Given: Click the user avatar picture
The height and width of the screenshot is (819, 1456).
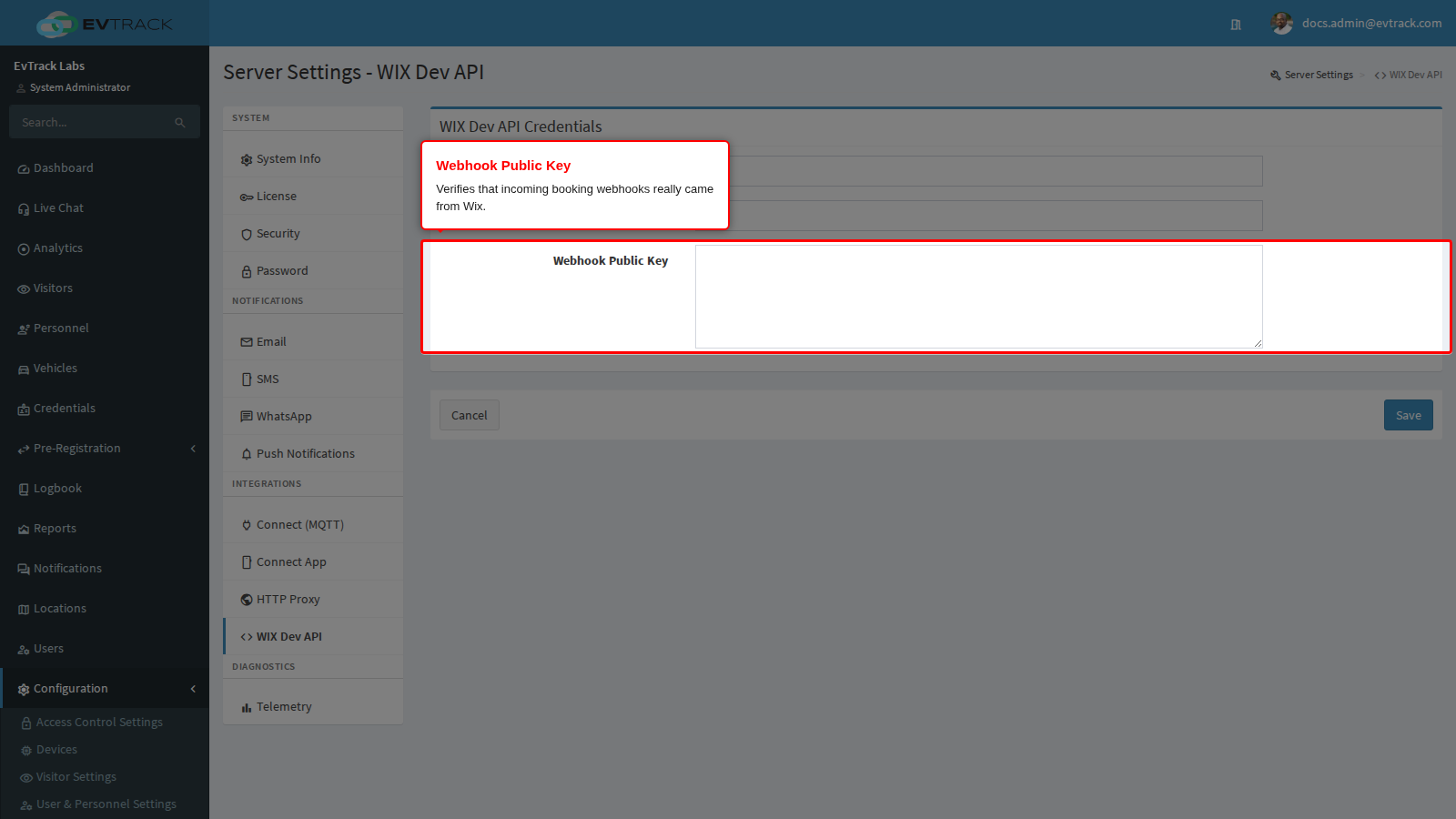Looking at the screenshot, I should click(1282, 24).
